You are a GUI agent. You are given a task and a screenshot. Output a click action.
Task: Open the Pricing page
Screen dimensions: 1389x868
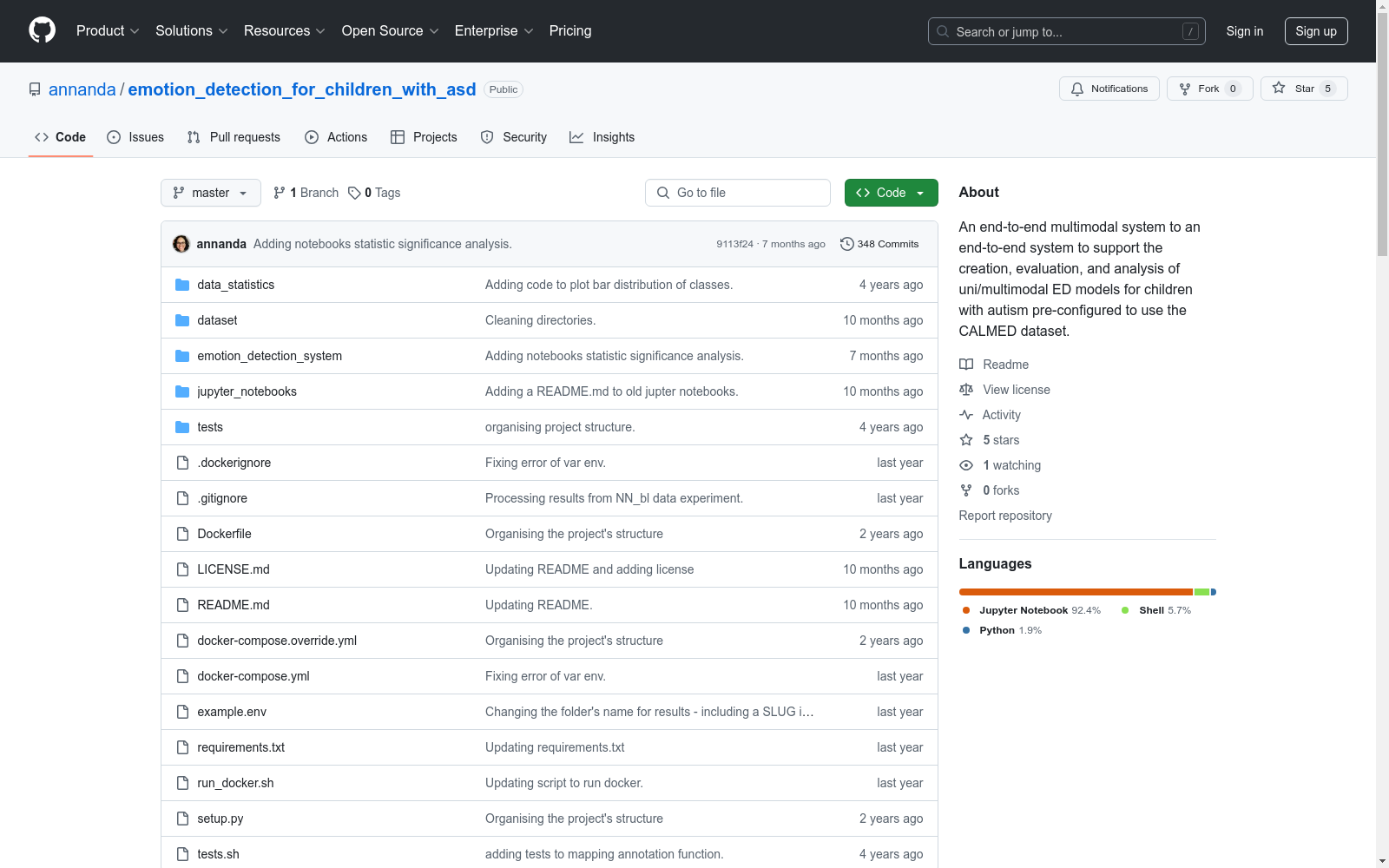click(570, 30)
